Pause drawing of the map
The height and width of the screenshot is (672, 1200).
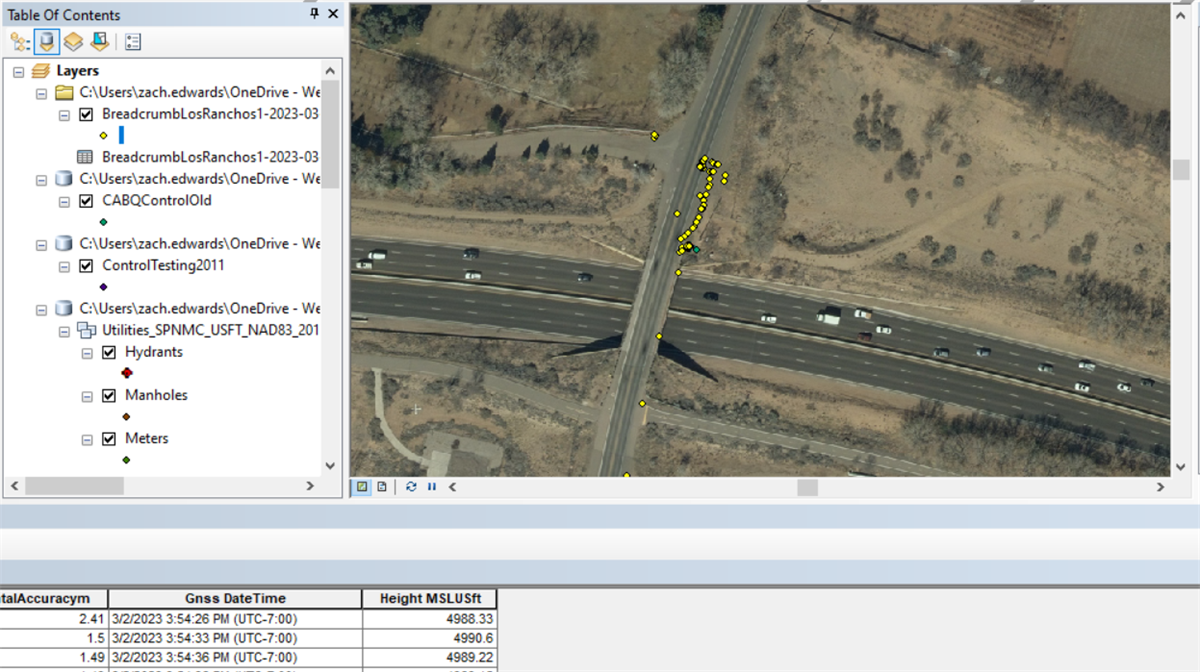tap(431, 487)
